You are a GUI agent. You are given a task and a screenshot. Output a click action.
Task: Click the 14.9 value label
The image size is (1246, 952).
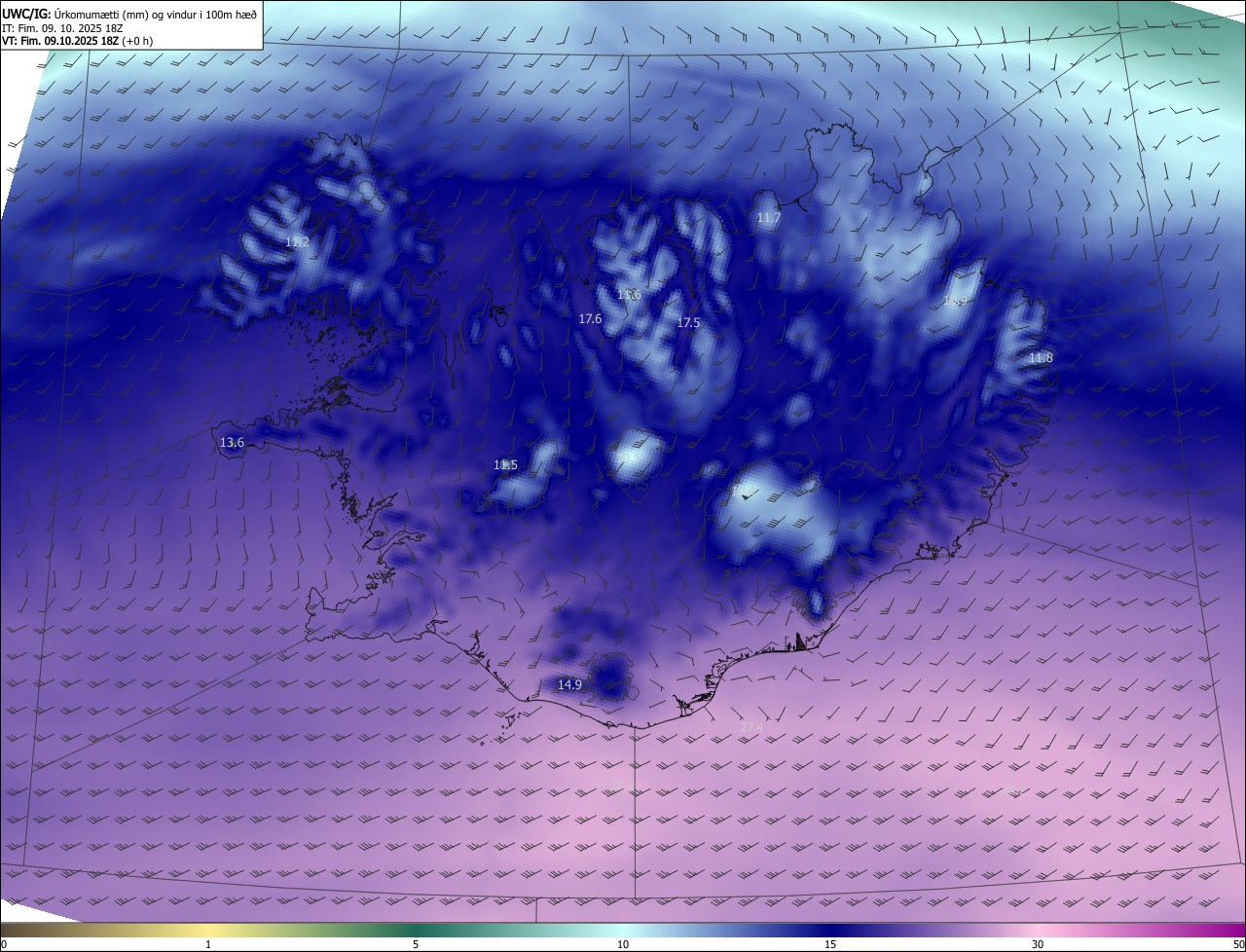tap(569, 684)
